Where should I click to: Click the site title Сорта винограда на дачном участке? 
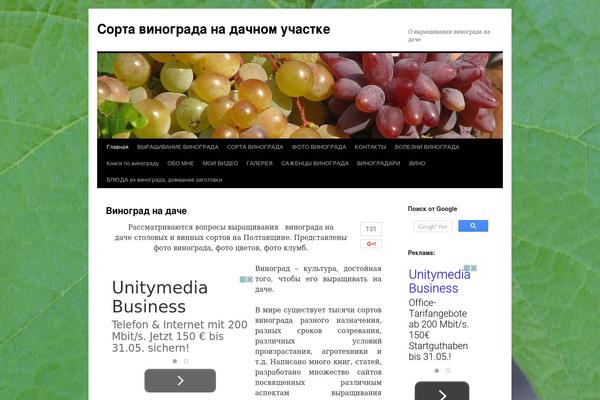pos(214,29)
